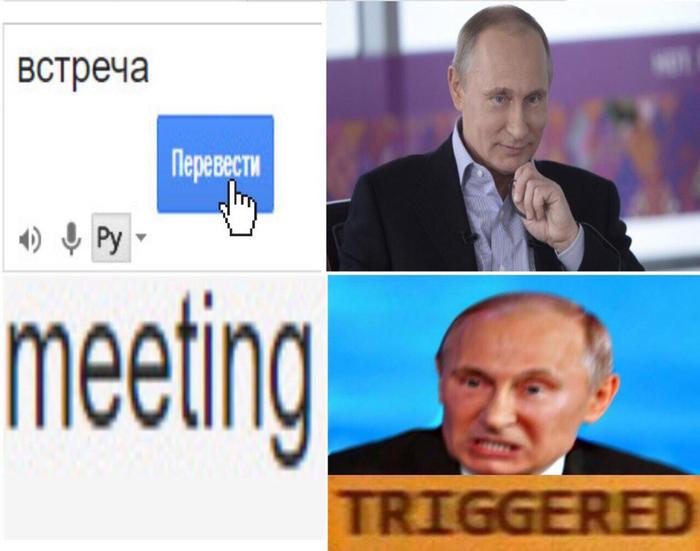
Task: Open the top photo of smiling man
Action: point(513,136)
